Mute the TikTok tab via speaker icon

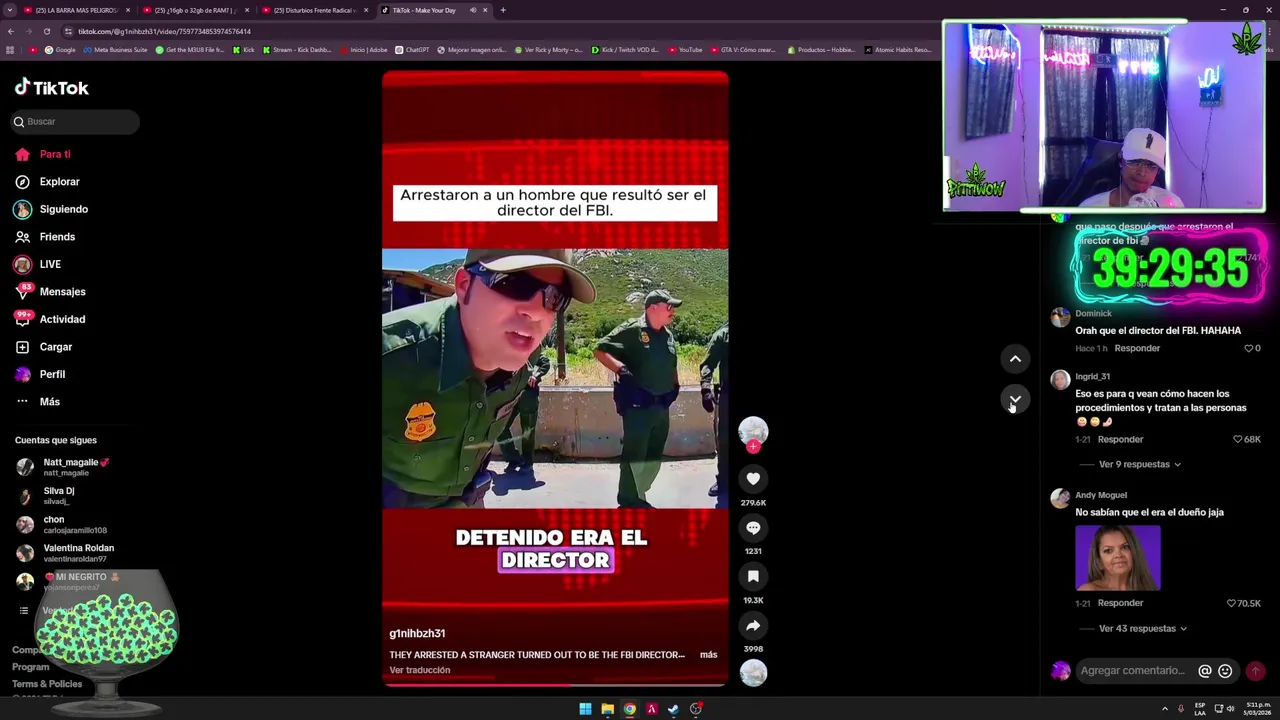[473, 10]
